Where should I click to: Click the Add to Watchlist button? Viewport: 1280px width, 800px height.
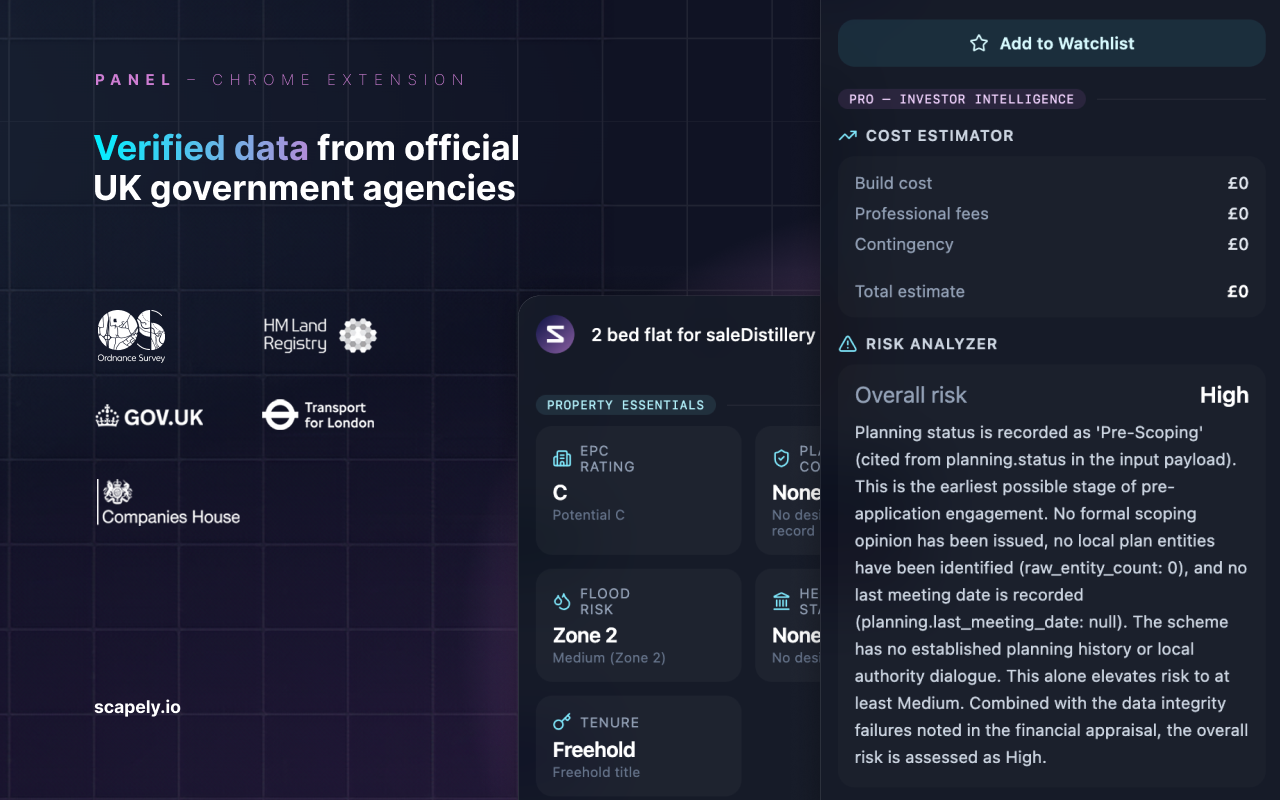(x=1052, y=43)
